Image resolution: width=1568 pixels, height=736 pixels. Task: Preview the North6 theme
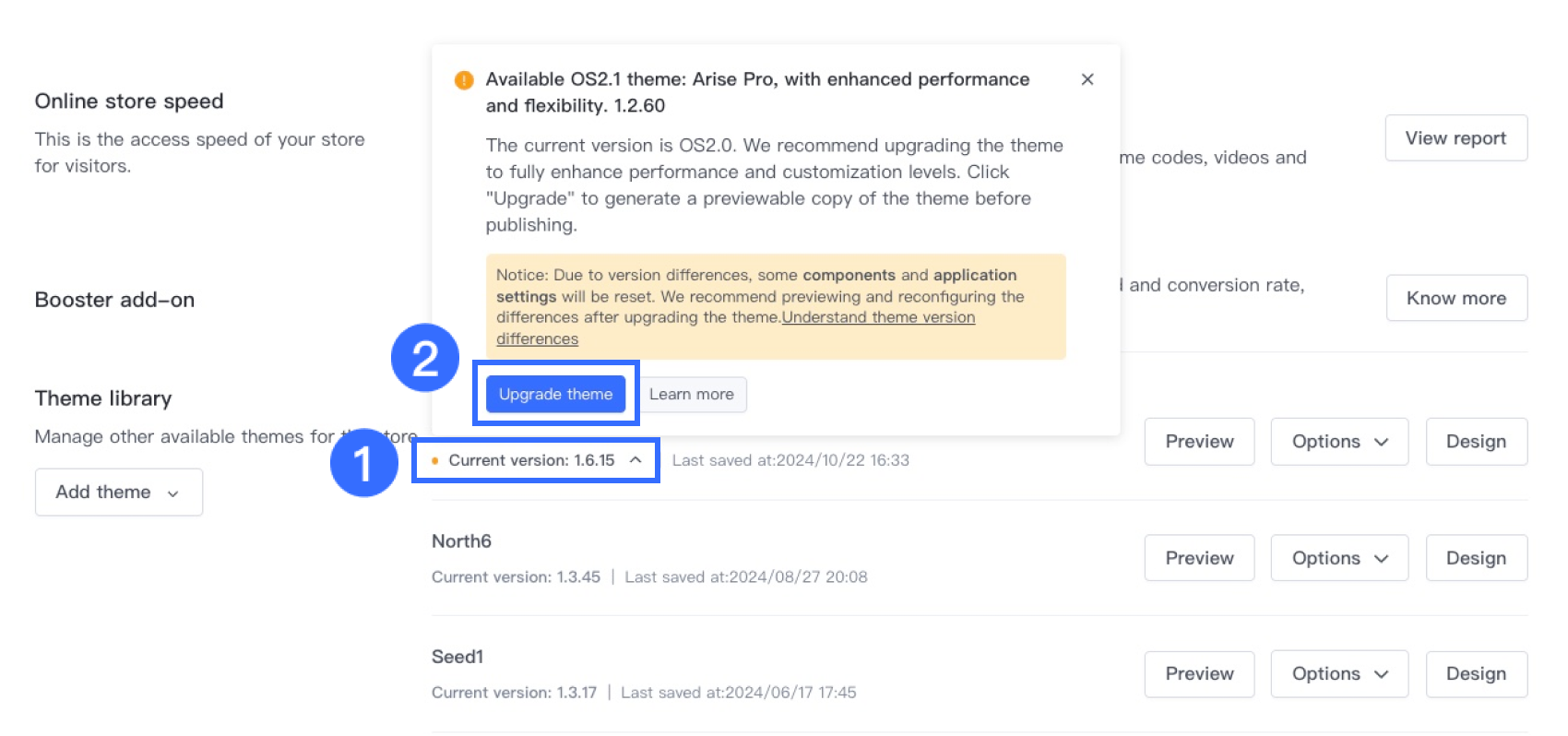1199,558
